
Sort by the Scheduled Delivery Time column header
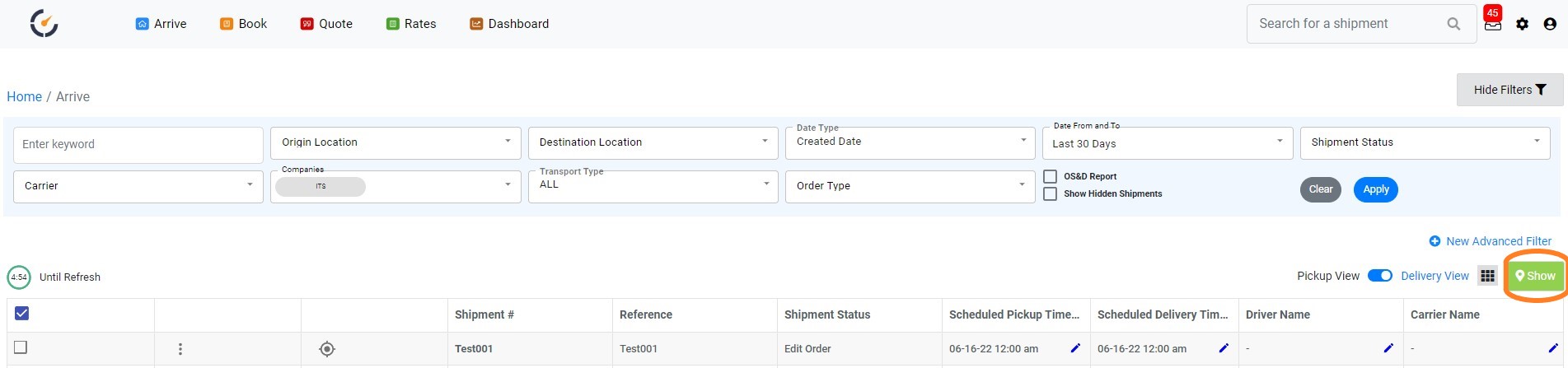[1163, 314]
